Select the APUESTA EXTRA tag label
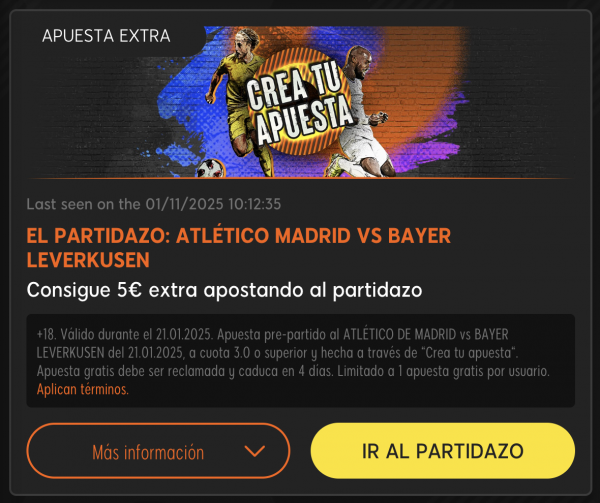Screen dimensions: 600x503 (106, 36)
